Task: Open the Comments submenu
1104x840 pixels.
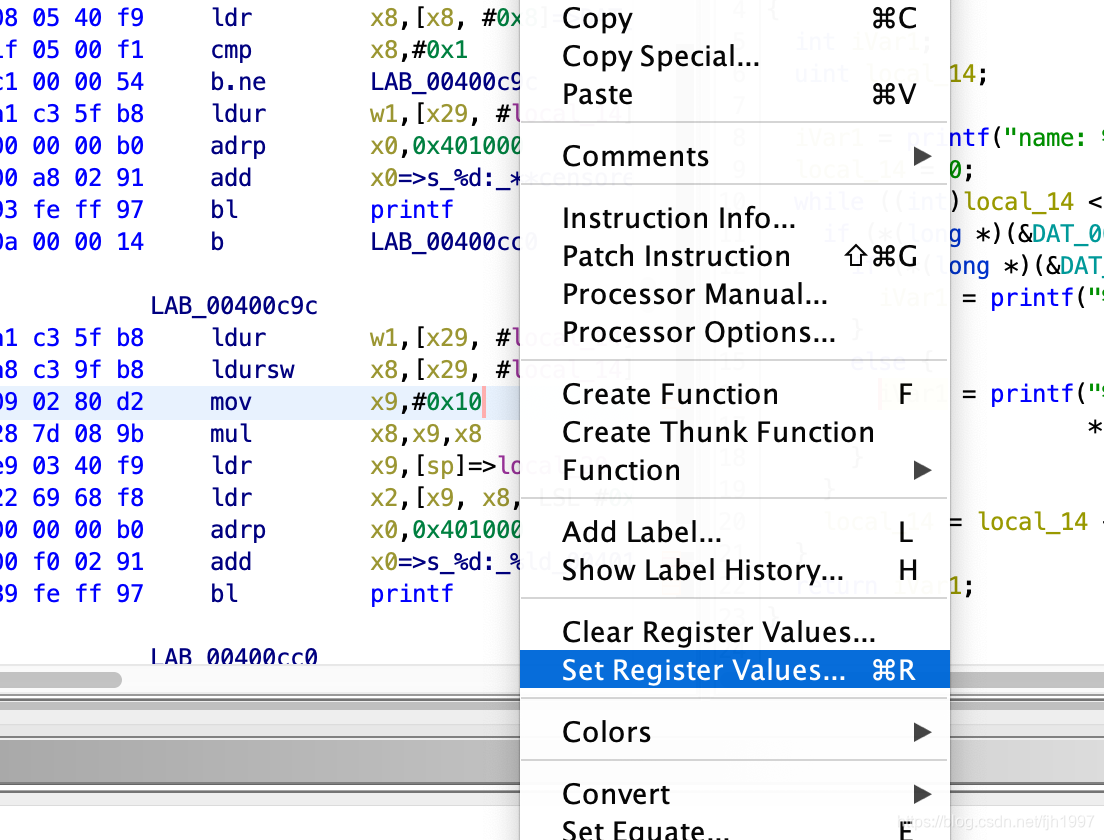Action: (734, 156)
